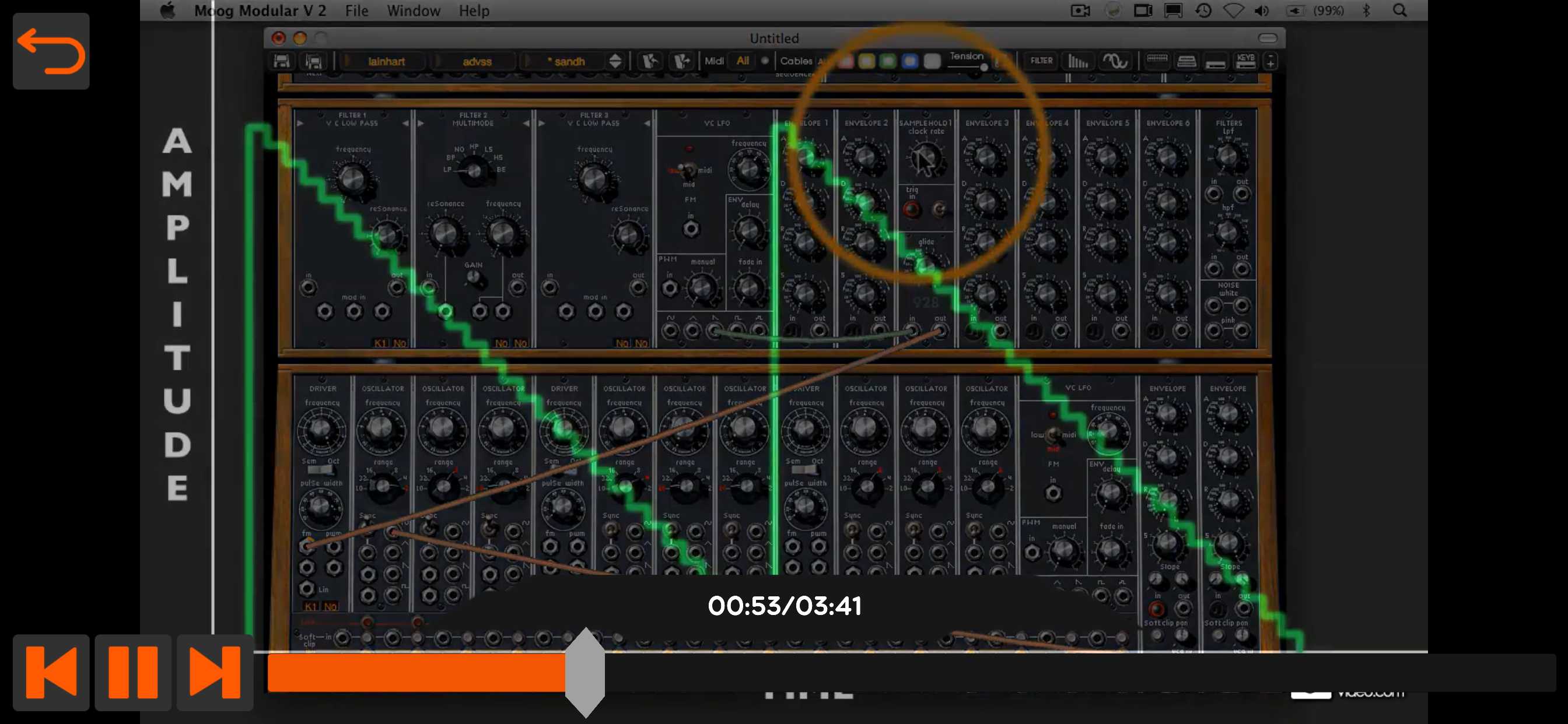Click the MIDI activity indicator dot

pyautogui.click(x=765, y=61)
